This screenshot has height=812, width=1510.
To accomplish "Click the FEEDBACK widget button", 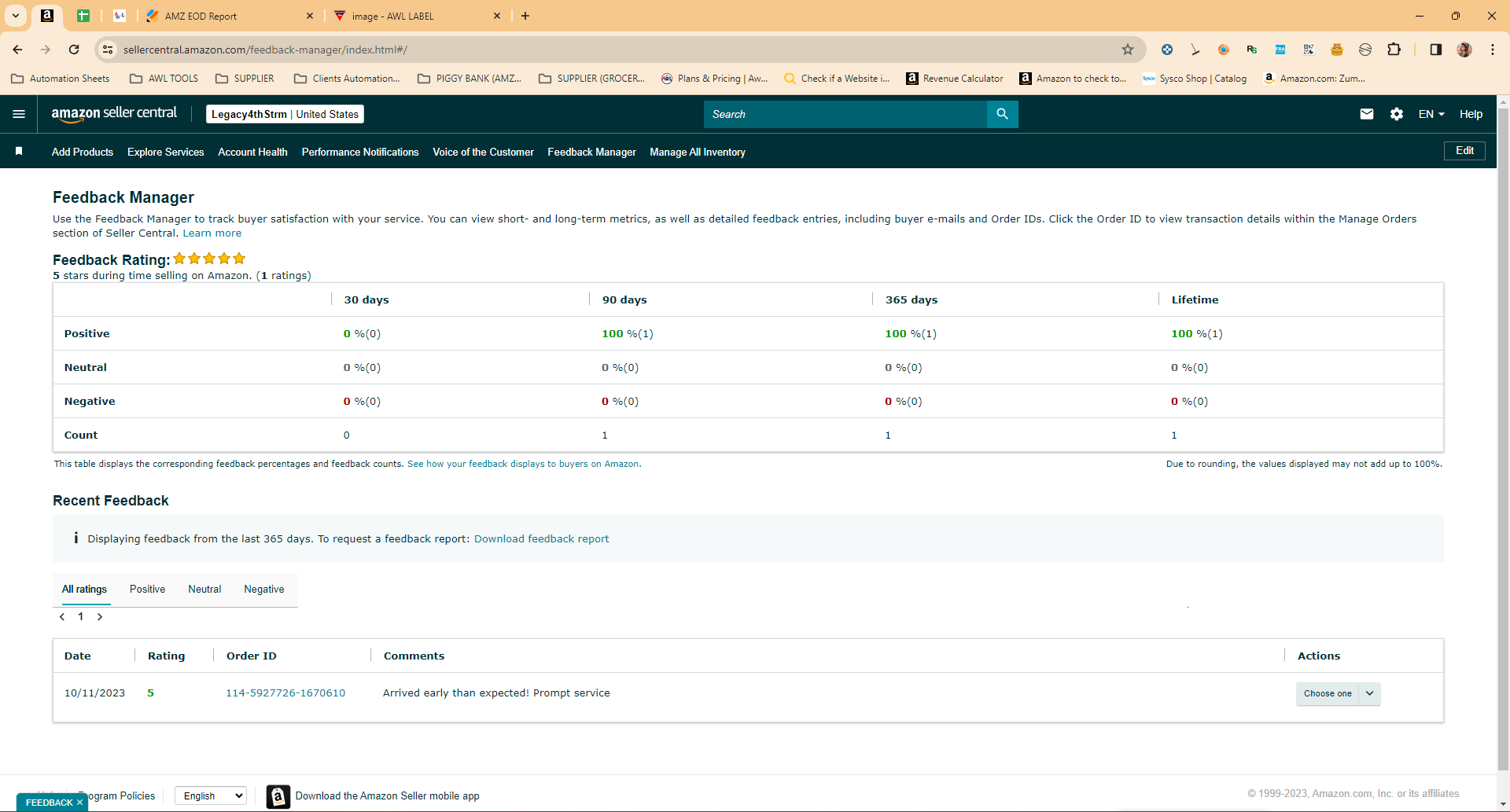I will click(x=49, y=803).
